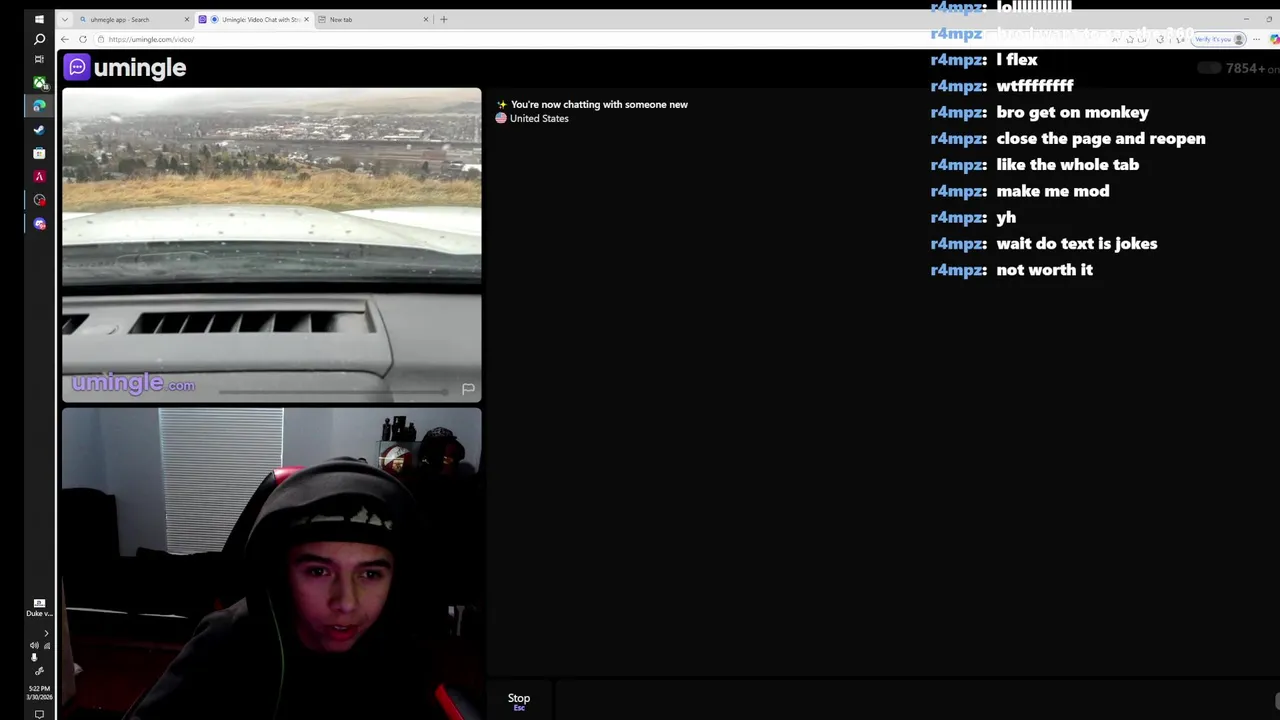Screen dimensions: 1280x720
Task: Click 'Verify it's you' profile button
Action: click(1218, 39)
